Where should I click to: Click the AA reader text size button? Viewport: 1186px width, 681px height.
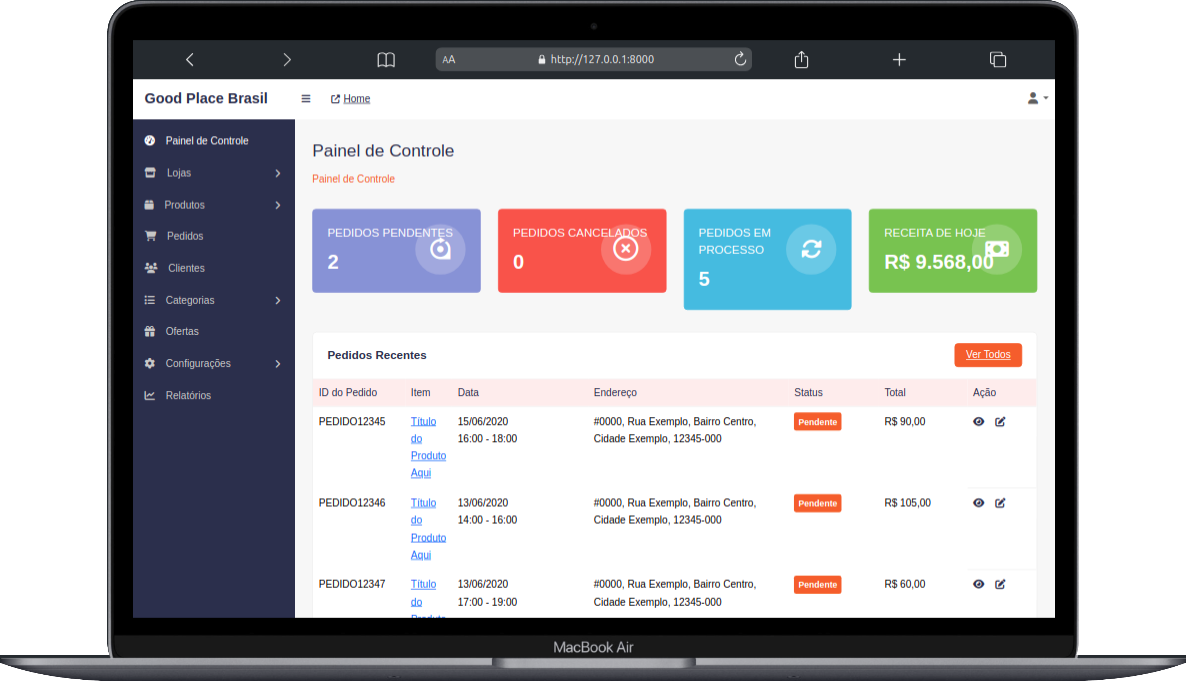tap(449, 60)
